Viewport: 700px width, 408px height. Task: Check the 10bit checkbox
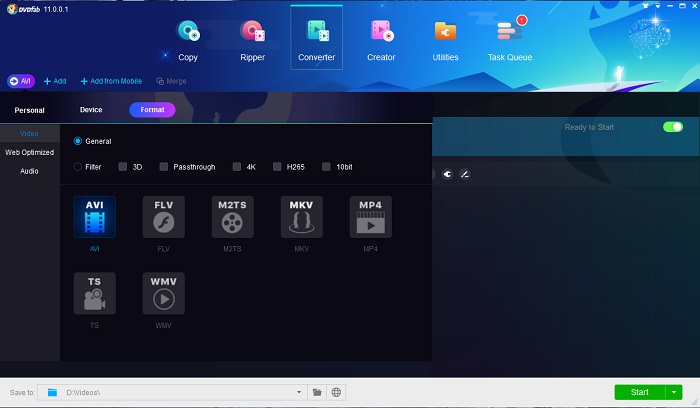326,167
